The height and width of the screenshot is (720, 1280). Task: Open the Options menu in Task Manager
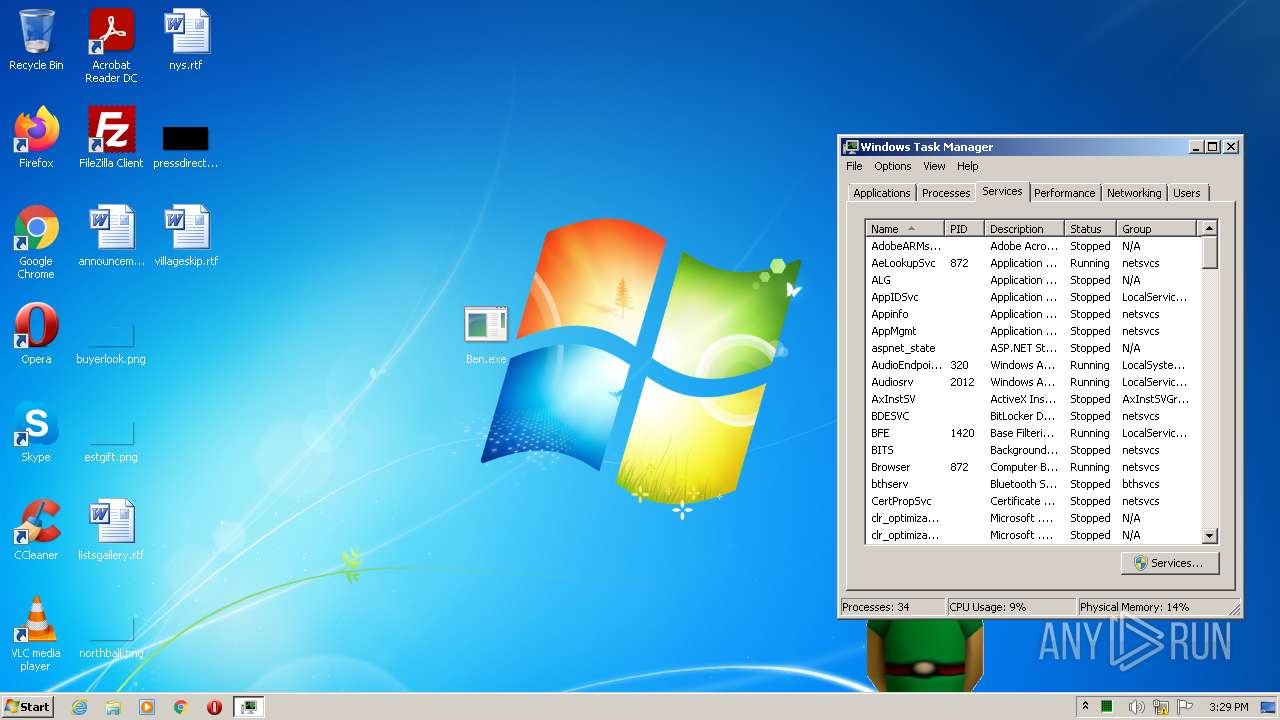[x=892, y=166]
